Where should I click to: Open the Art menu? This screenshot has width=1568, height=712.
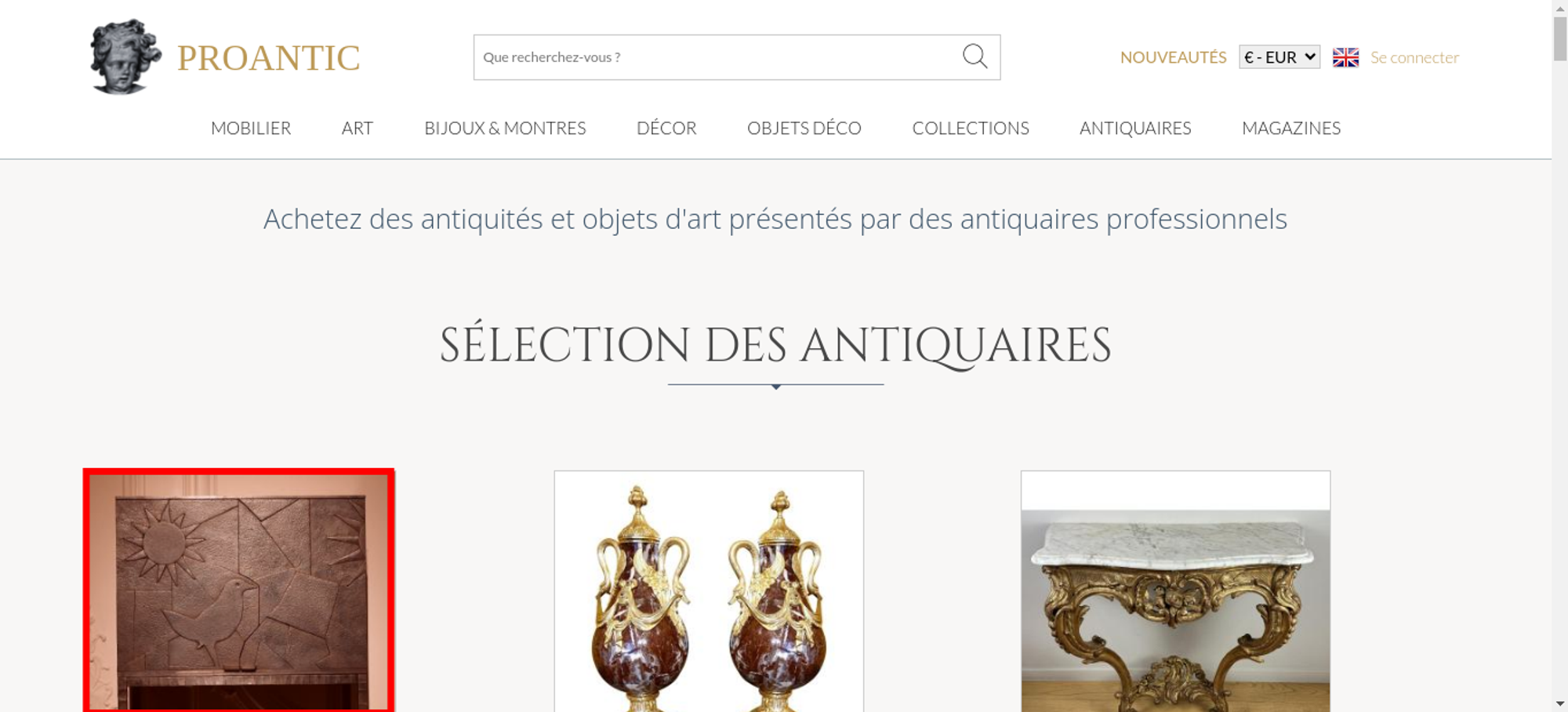coord(358,128)
